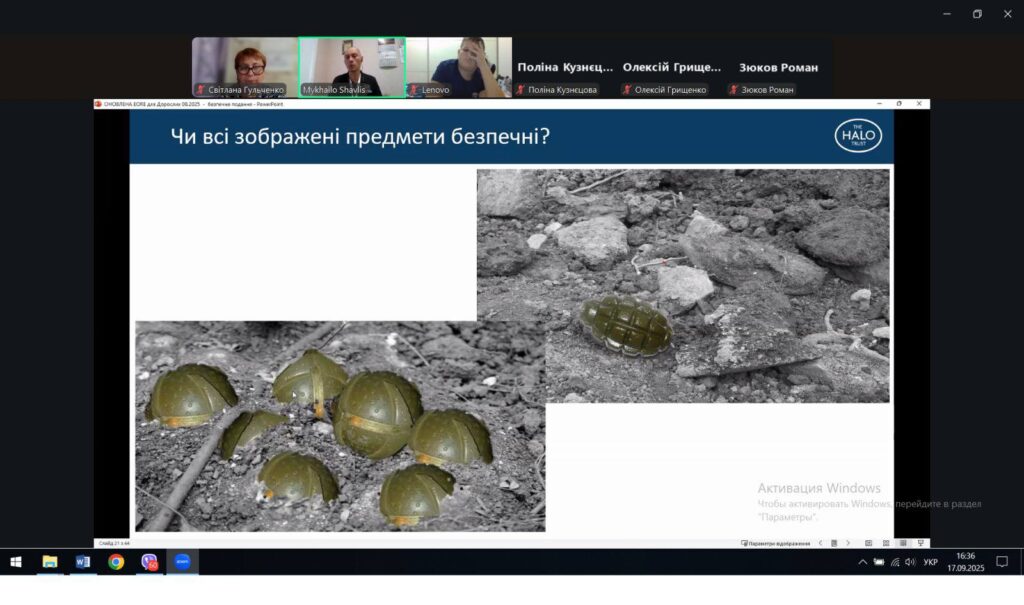1024x605 pixels.
Task: Select the Lenovo participant video tile
Action: point(459,67)
